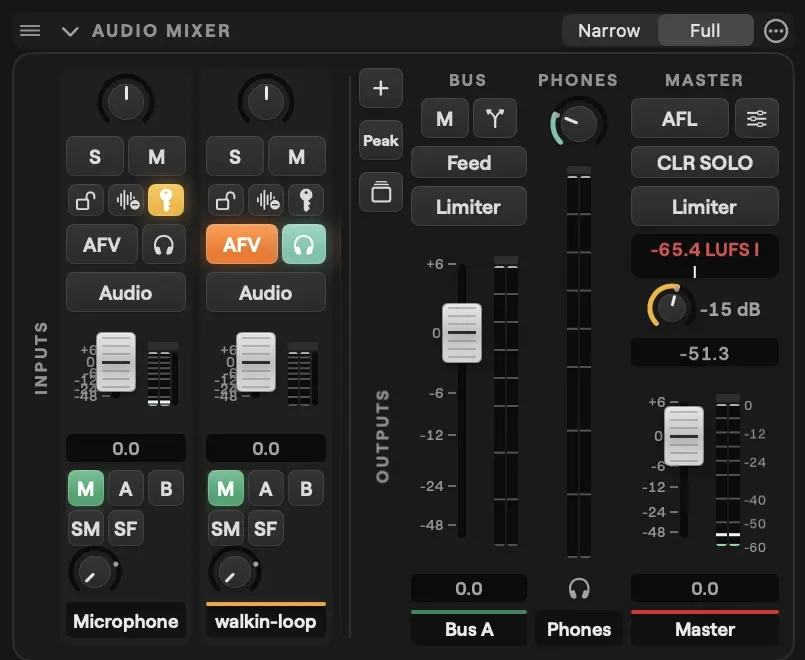The image size is (805, 660).
Task: Edit the Microphone 0.0 level field
Action: pyautogui.click(x=126, y=449)
